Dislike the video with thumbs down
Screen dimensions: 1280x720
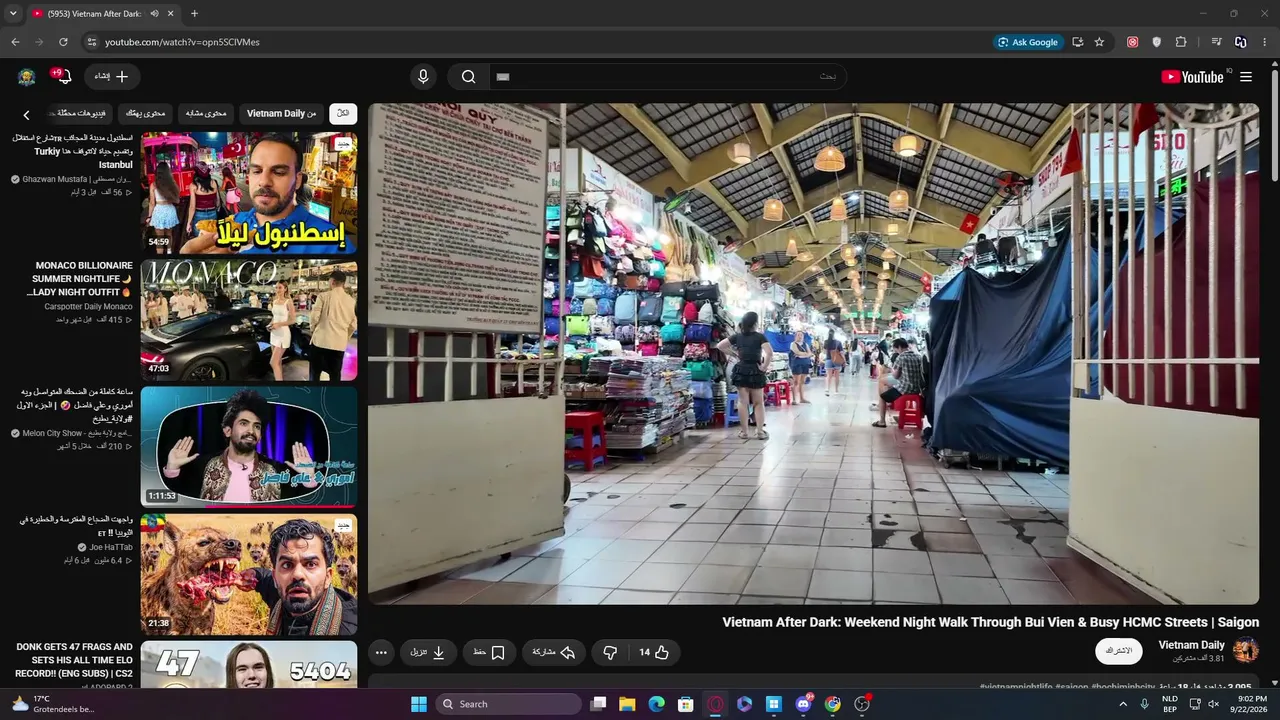(x=610, y=652)
